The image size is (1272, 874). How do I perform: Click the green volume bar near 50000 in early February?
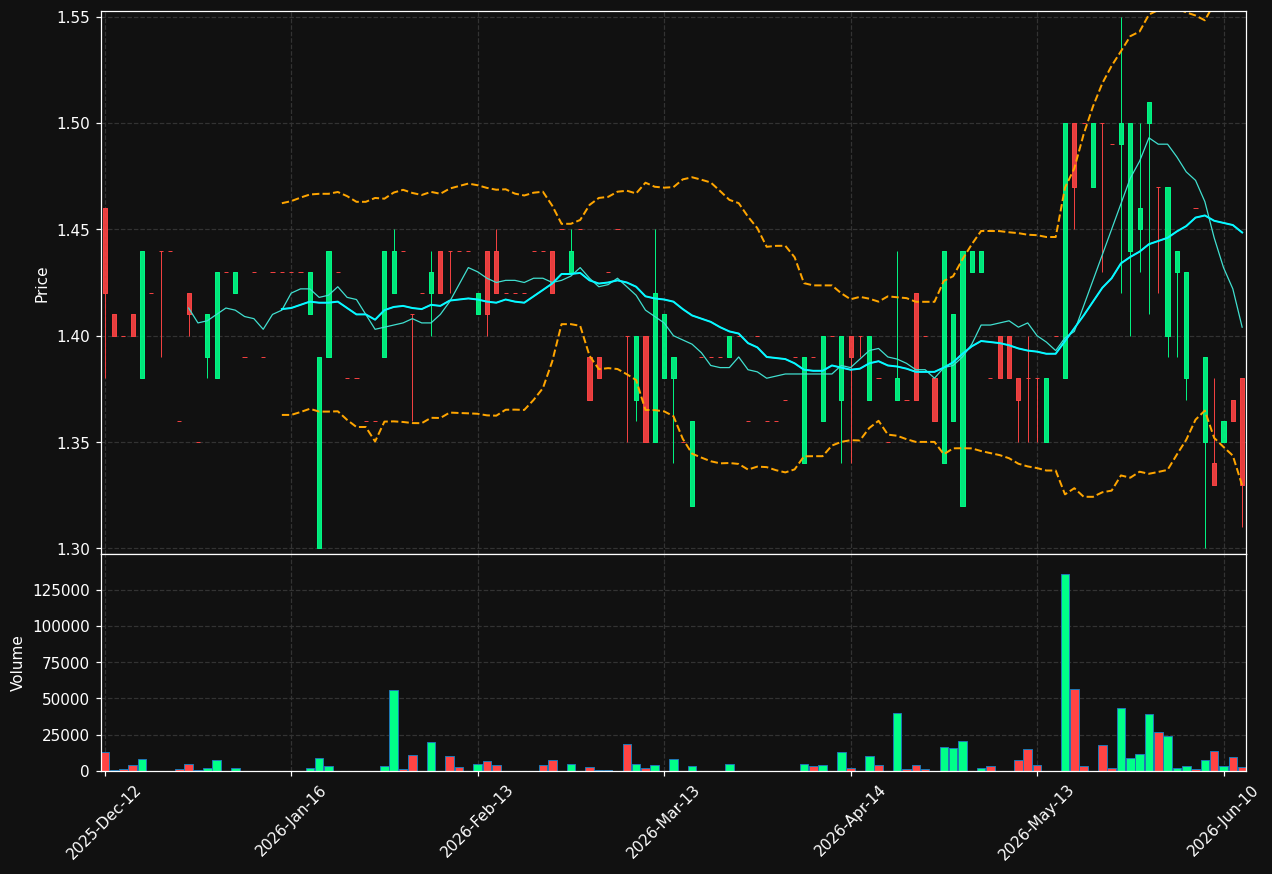coord(394,730)
